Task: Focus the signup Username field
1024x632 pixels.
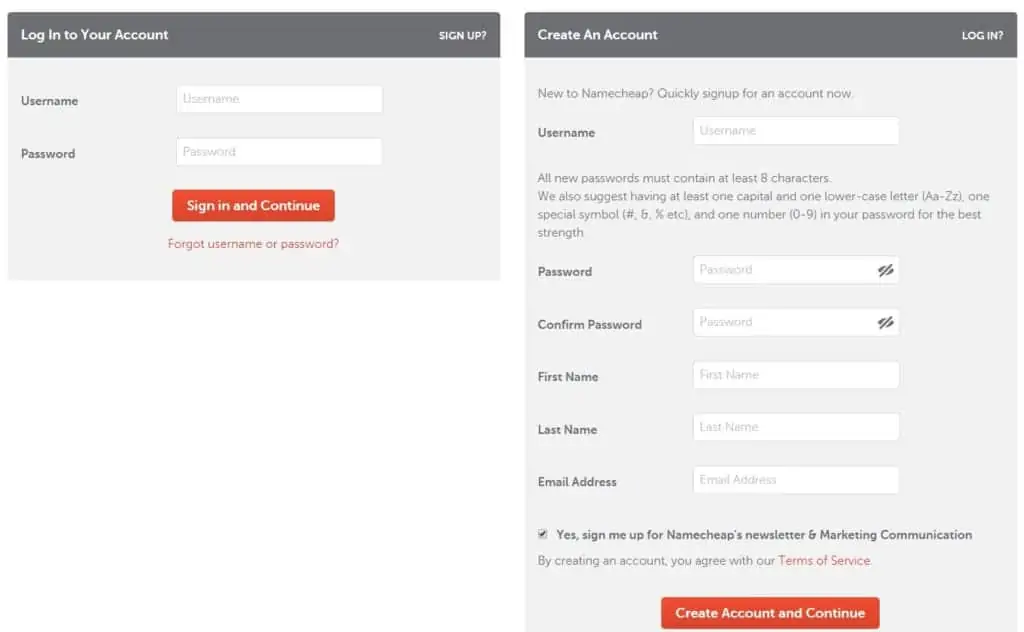Action: 796,131
